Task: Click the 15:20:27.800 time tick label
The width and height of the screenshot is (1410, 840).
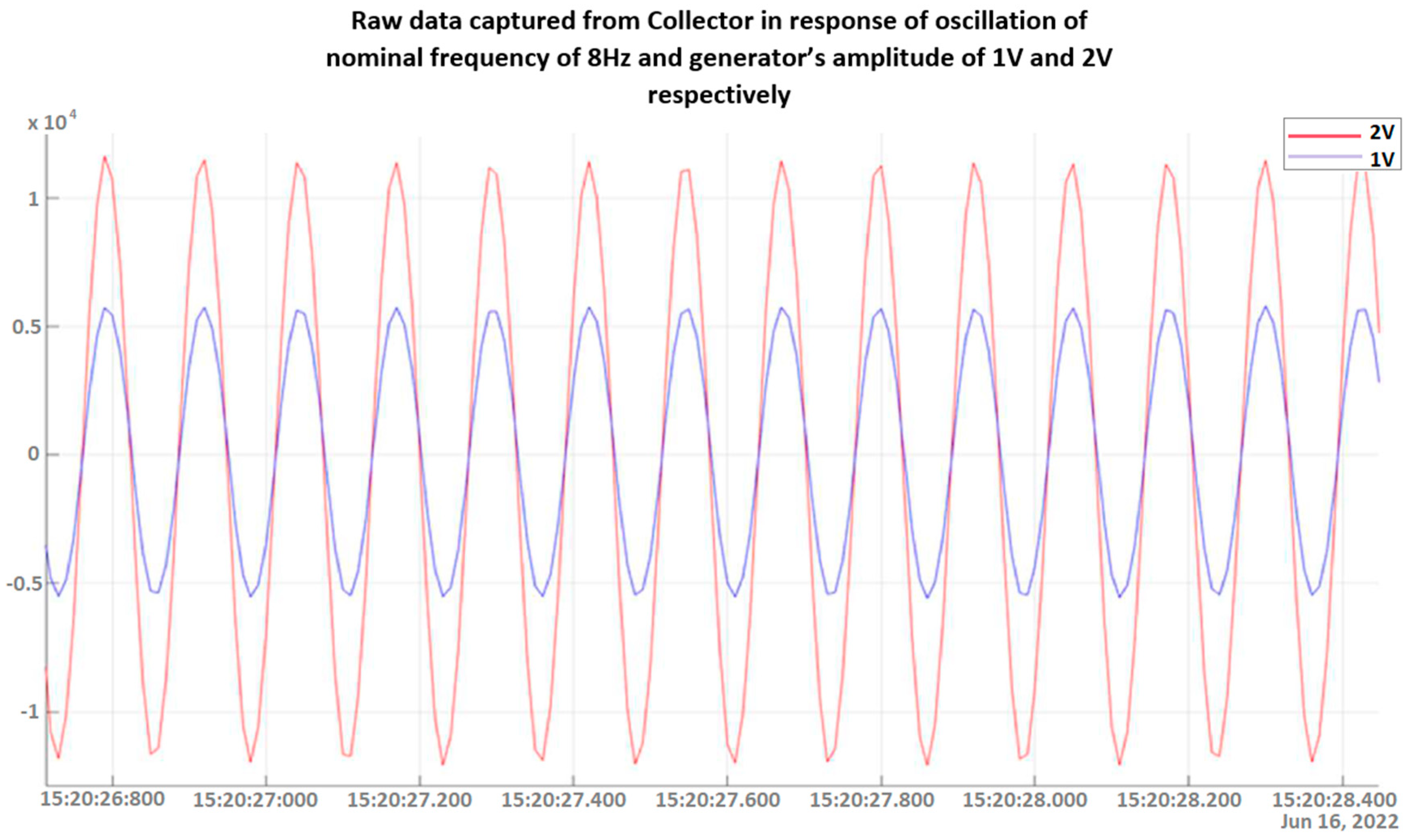Action: (872, 800)
